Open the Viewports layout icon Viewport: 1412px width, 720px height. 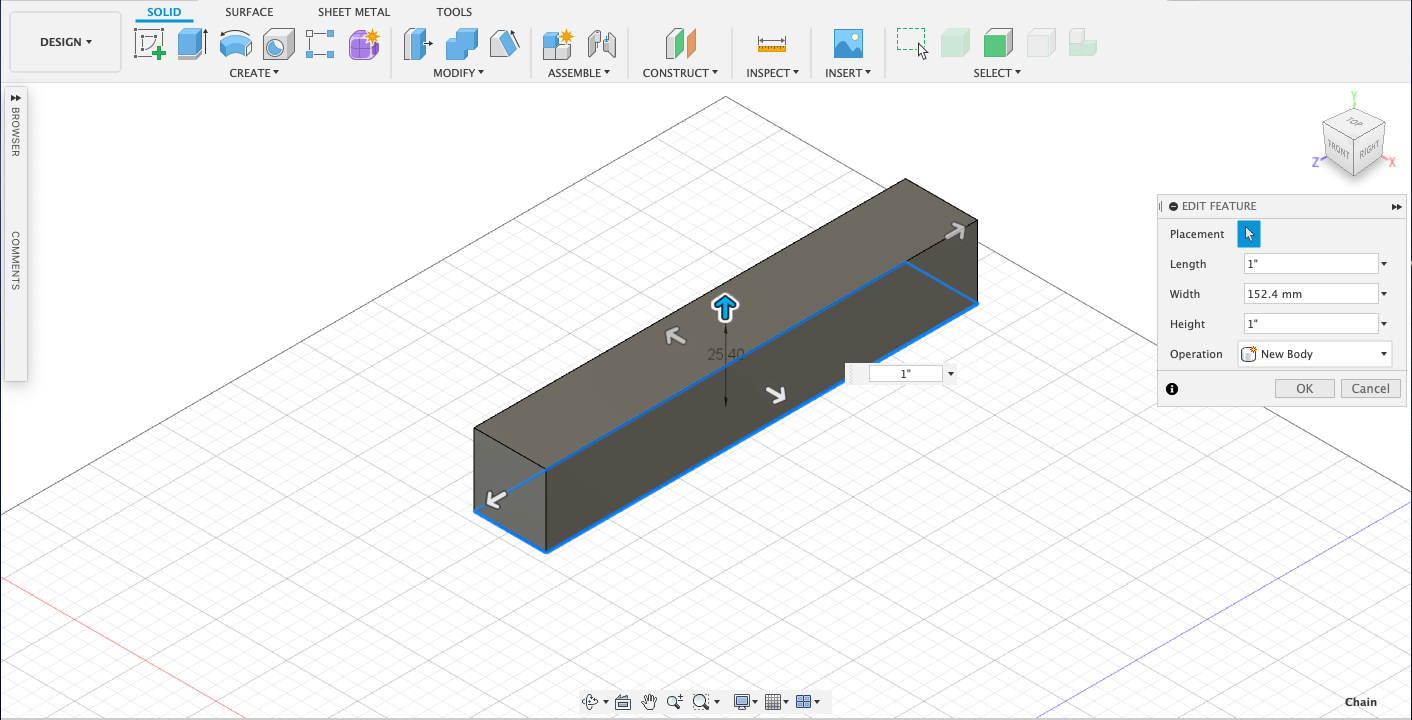pos(803,702)
